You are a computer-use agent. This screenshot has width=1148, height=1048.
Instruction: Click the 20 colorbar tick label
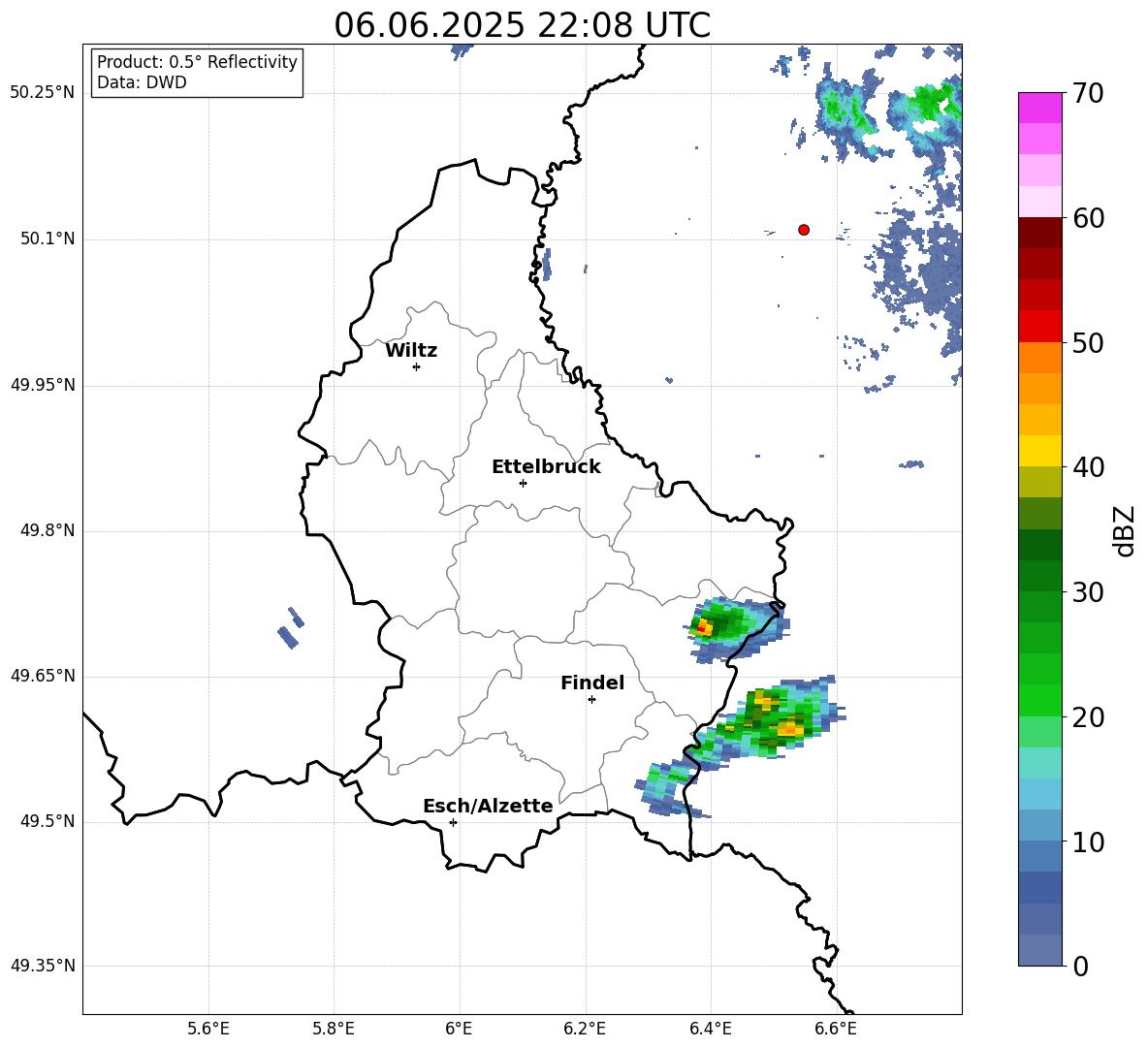tap(1087, 717)
